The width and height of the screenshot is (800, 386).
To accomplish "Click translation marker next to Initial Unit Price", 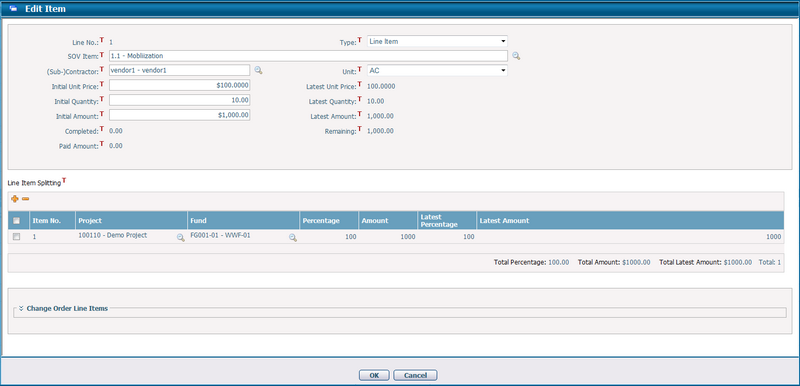I will pyautogui.click(x=102, y=83).
